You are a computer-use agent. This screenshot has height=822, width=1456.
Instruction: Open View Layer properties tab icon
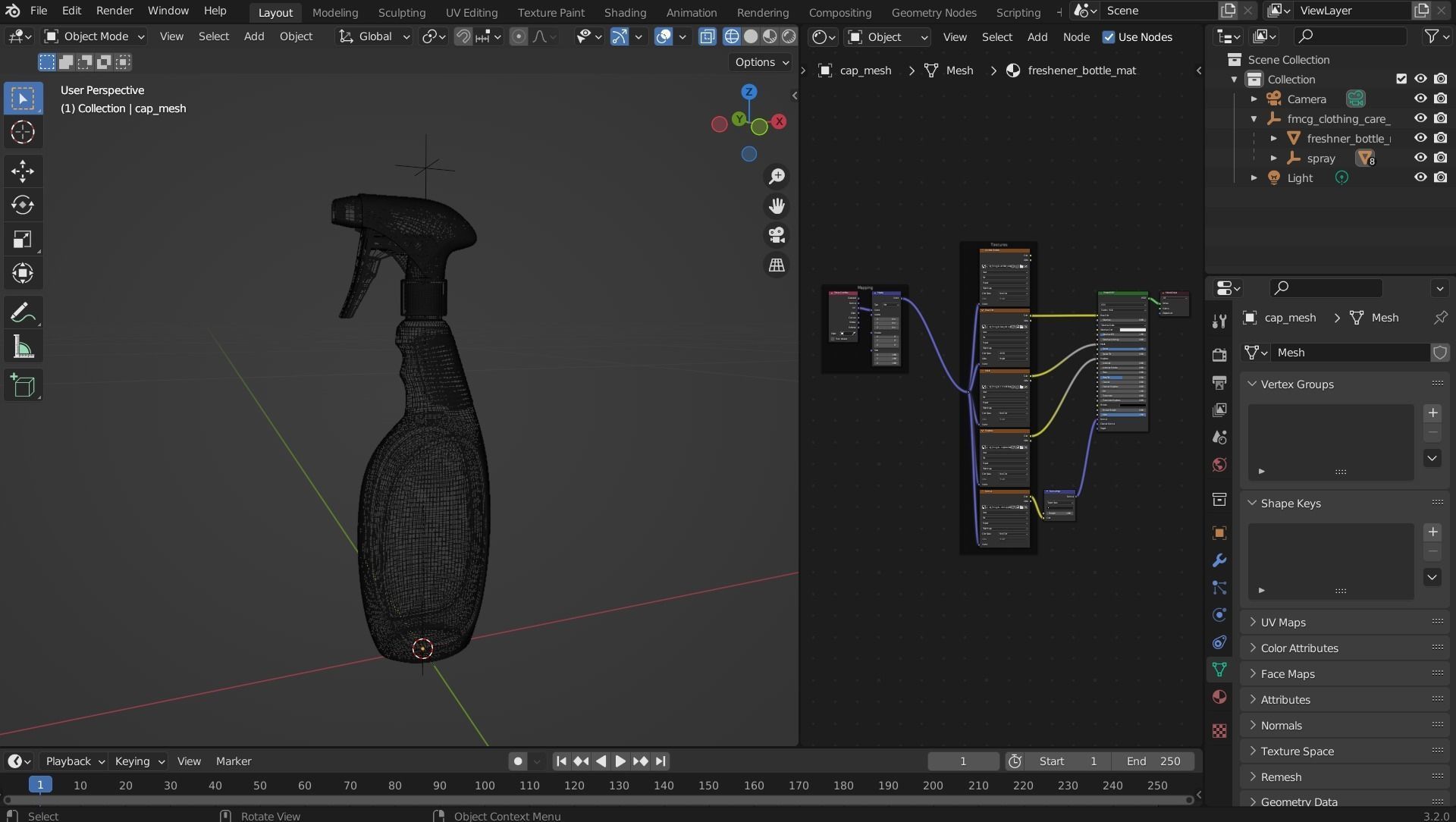point(1219,409)
